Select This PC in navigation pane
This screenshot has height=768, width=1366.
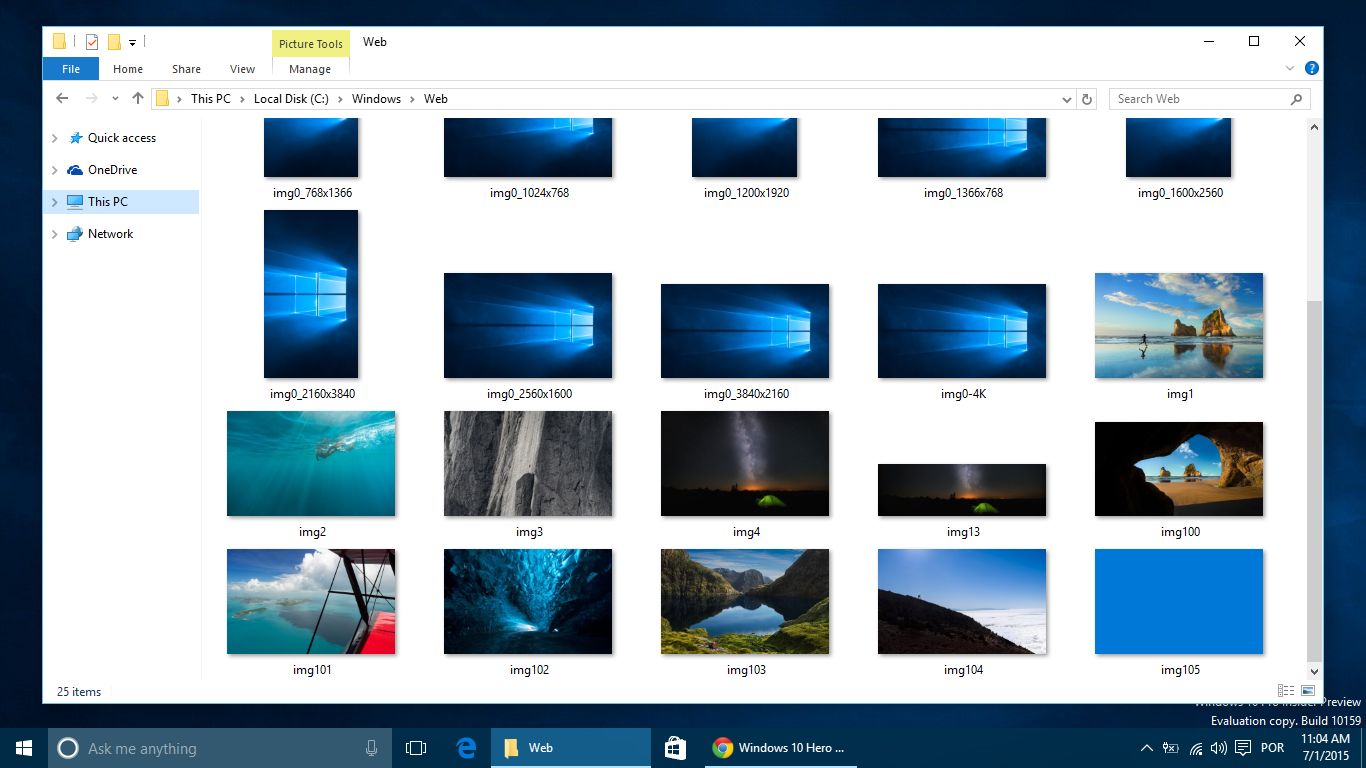(x=108, y=202)
